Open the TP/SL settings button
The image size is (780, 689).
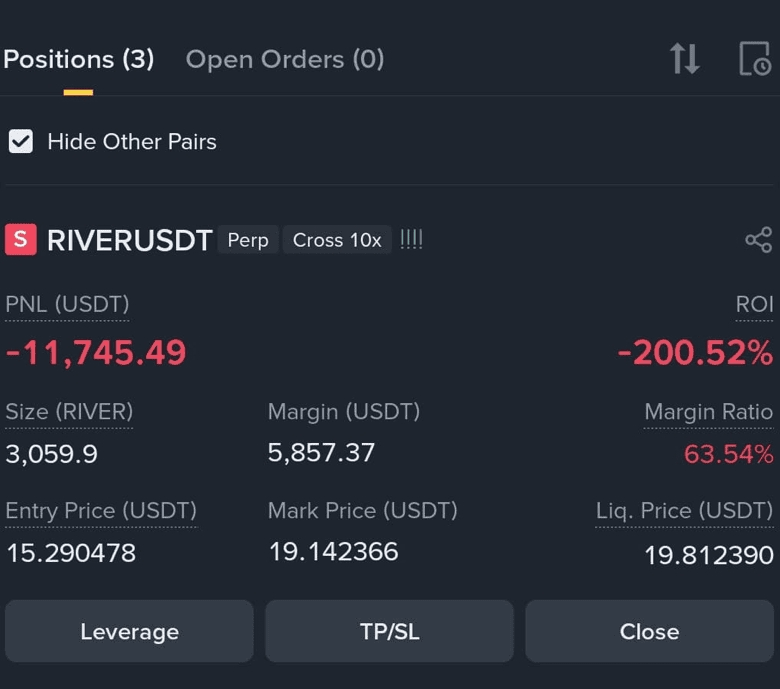point(390,631)
